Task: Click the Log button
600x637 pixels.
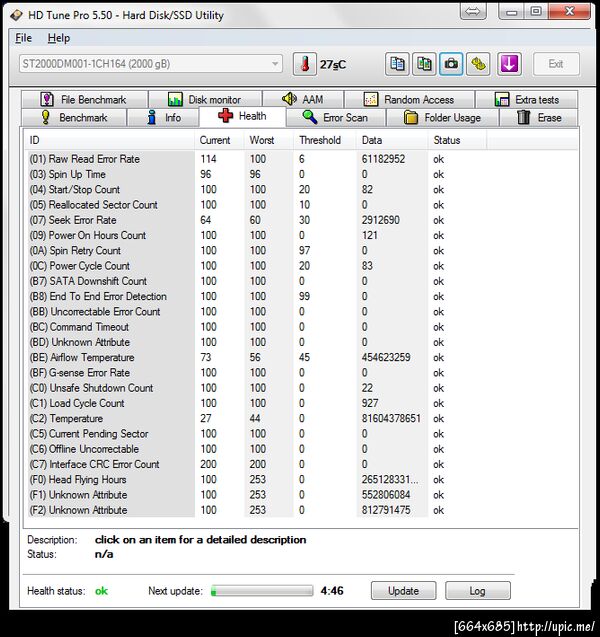Action: (478, 591)
